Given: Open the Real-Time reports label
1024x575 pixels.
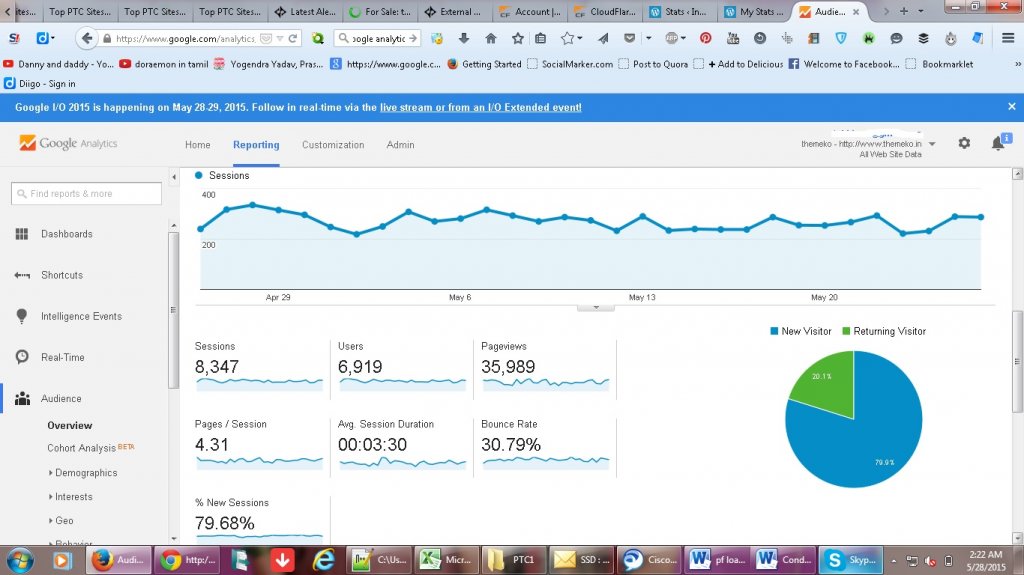Looking at the screenshot, I should coord(63,357).
